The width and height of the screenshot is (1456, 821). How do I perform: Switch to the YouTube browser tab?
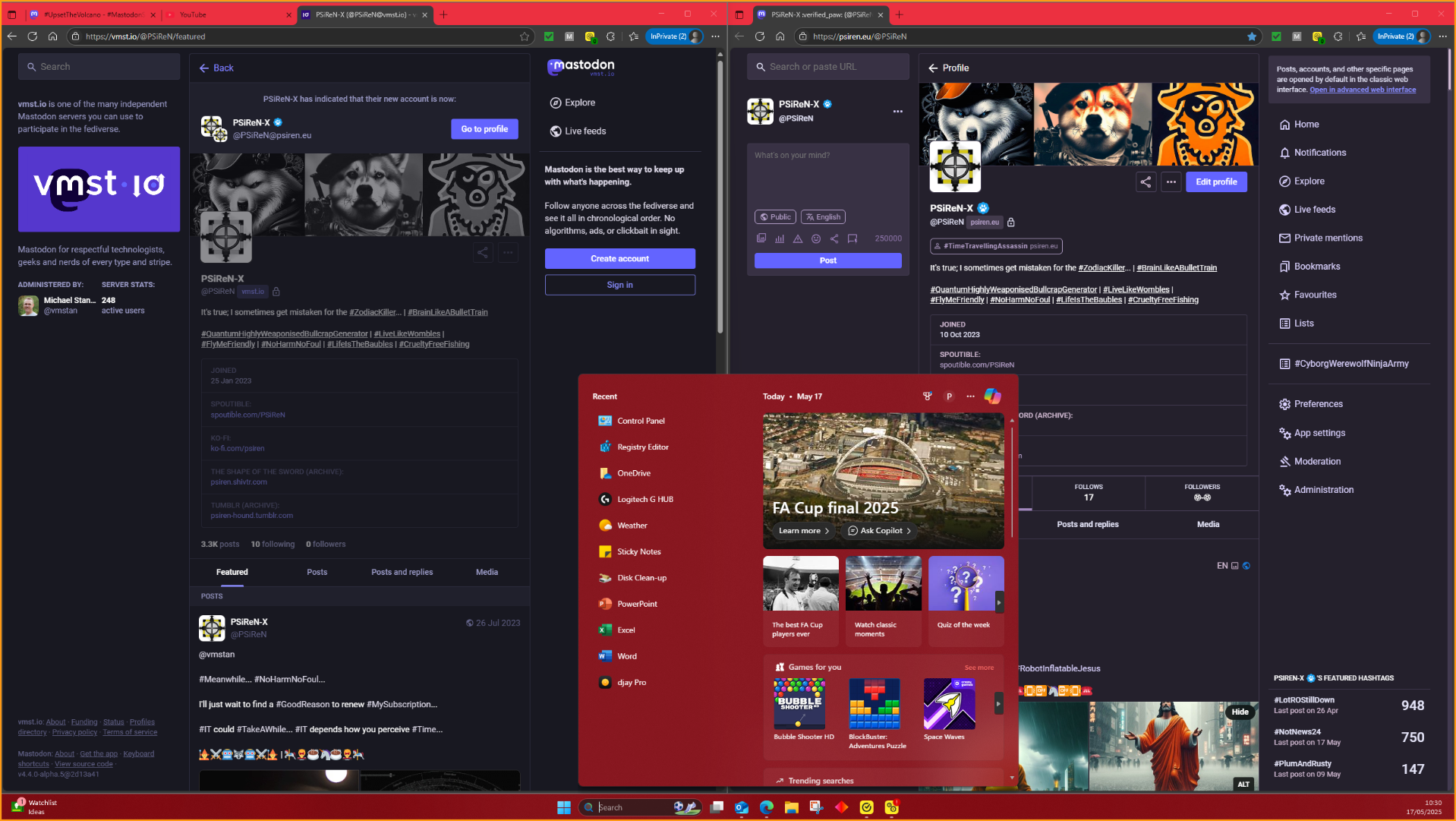pyautogui.click(x=228, y=14)
